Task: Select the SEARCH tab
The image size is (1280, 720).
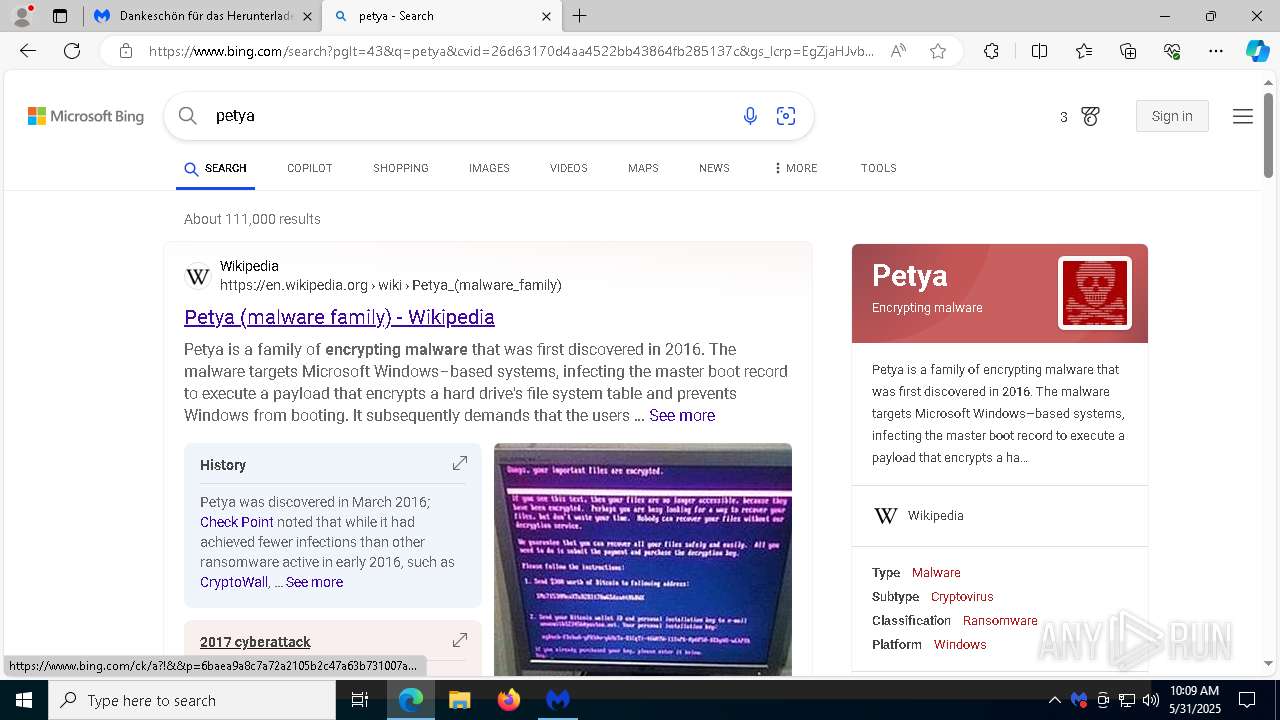Action: coord(215,169)
